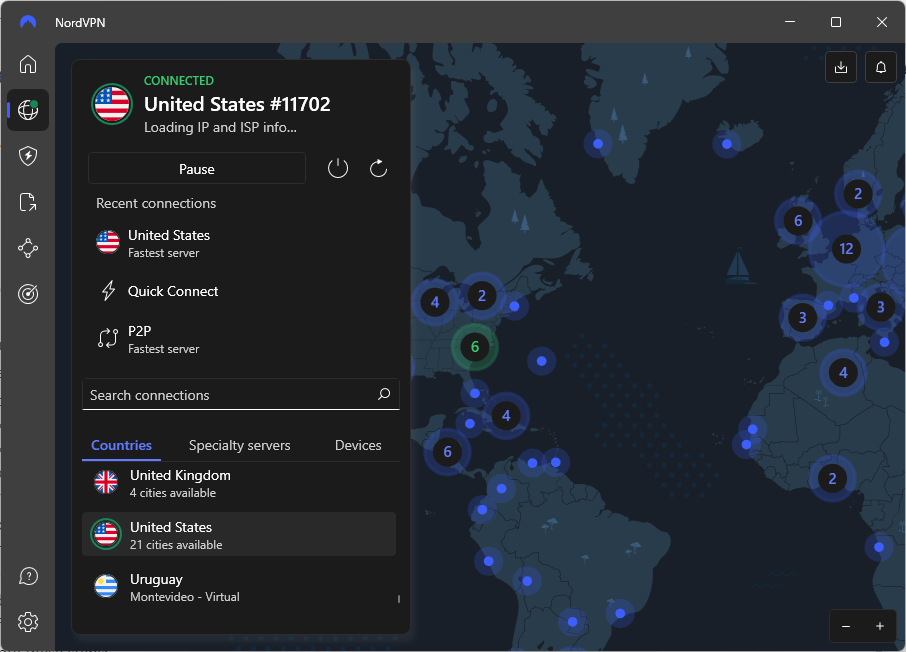This screenshot has width=906, height=652.
Task: Click the reconnect refresh icon
Action: pyautogui.click(x=378, y=169)
